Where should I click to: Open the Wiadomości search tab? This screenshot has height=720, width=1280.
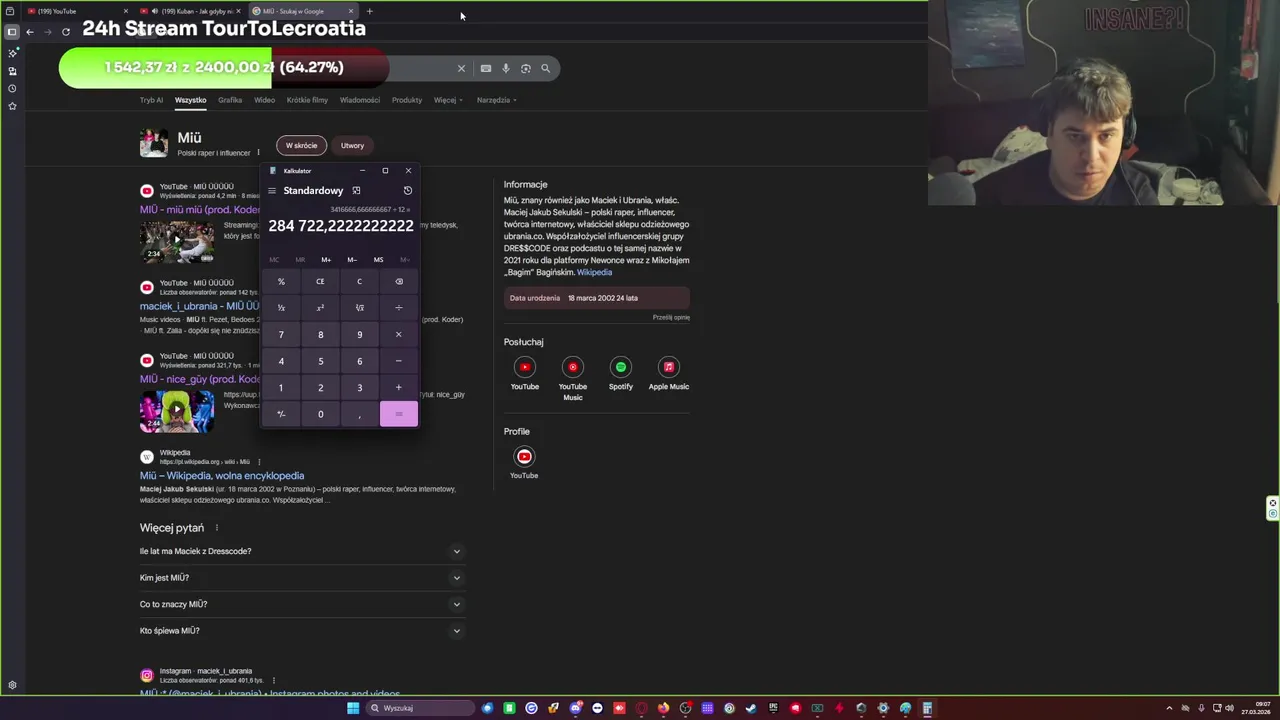point(360,100)
